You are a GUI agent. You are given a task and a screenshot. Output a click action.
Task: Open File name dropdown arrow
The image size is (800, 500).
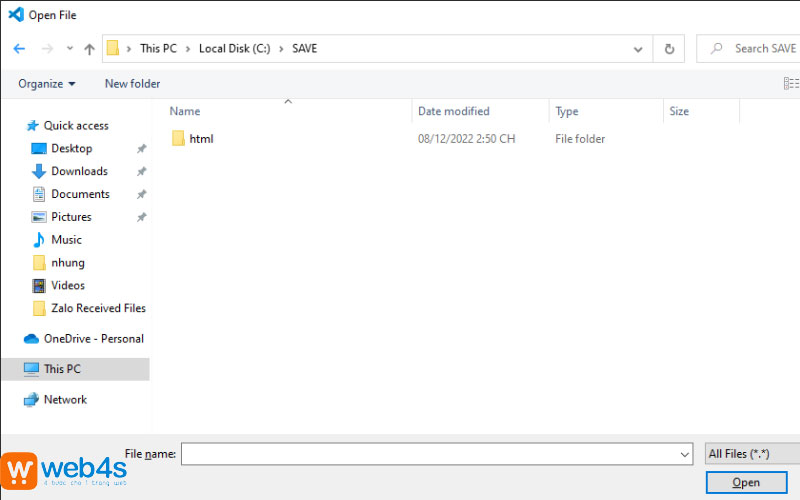684,454
